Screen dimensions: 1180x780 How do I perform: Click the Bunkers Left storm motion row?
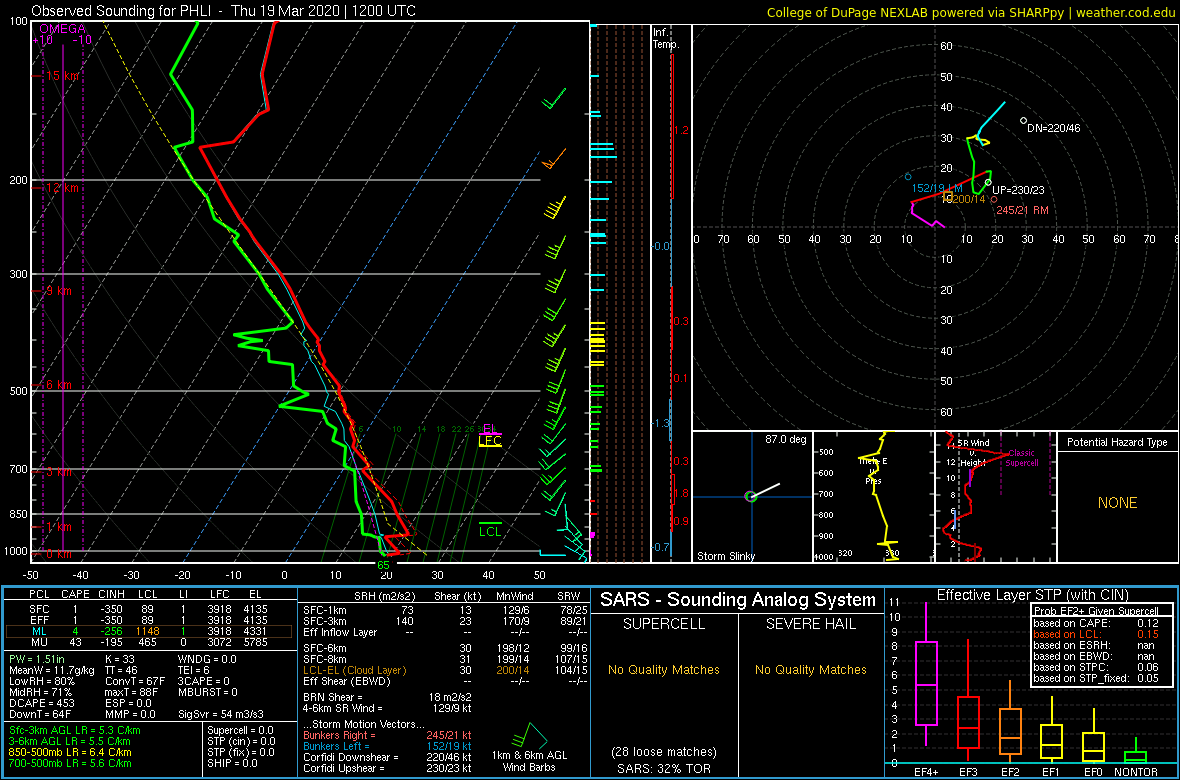(x=386, y=745)
